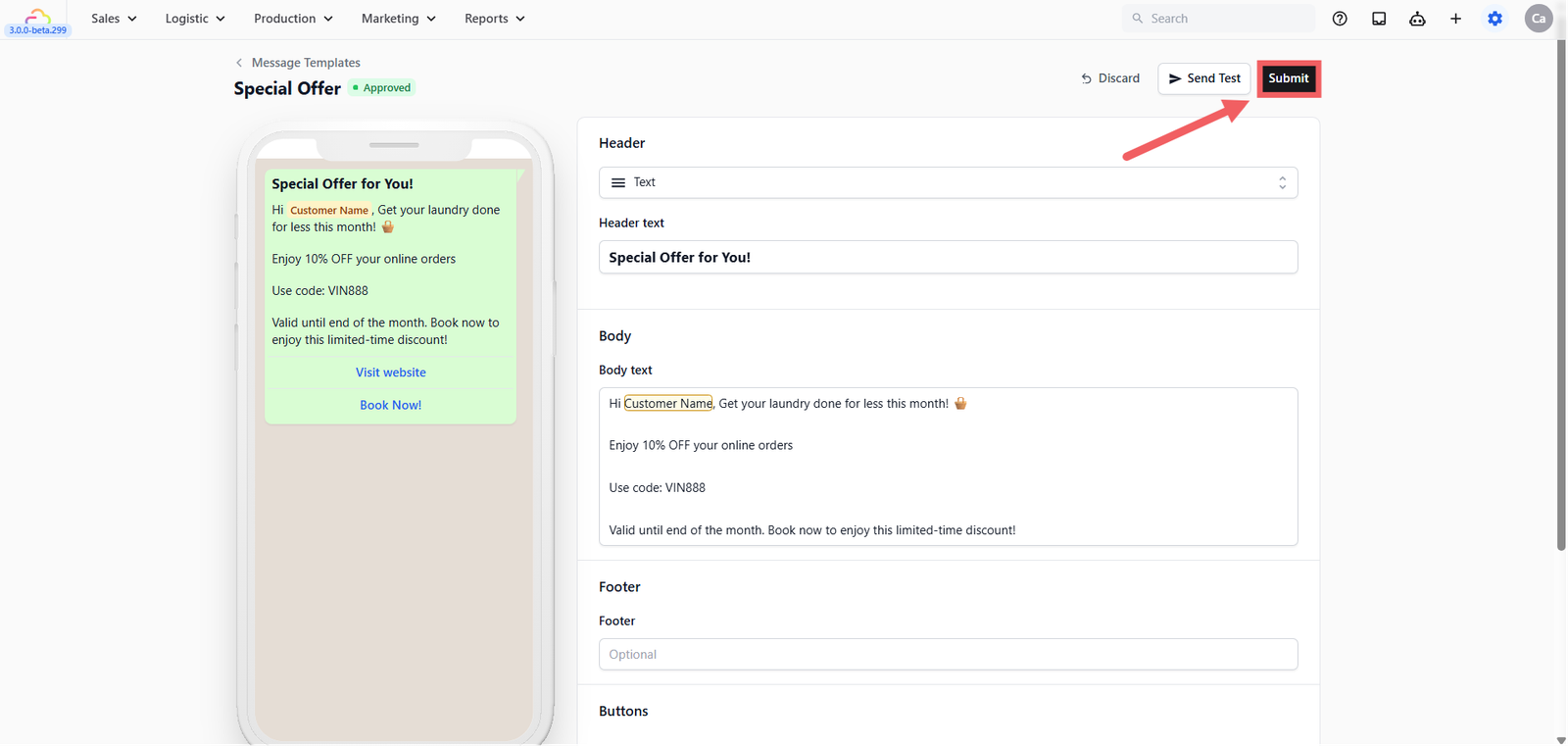This screenshot has width=1568, height=746.
Task: Click the plus icon to add new
Action: point(1455,19)
